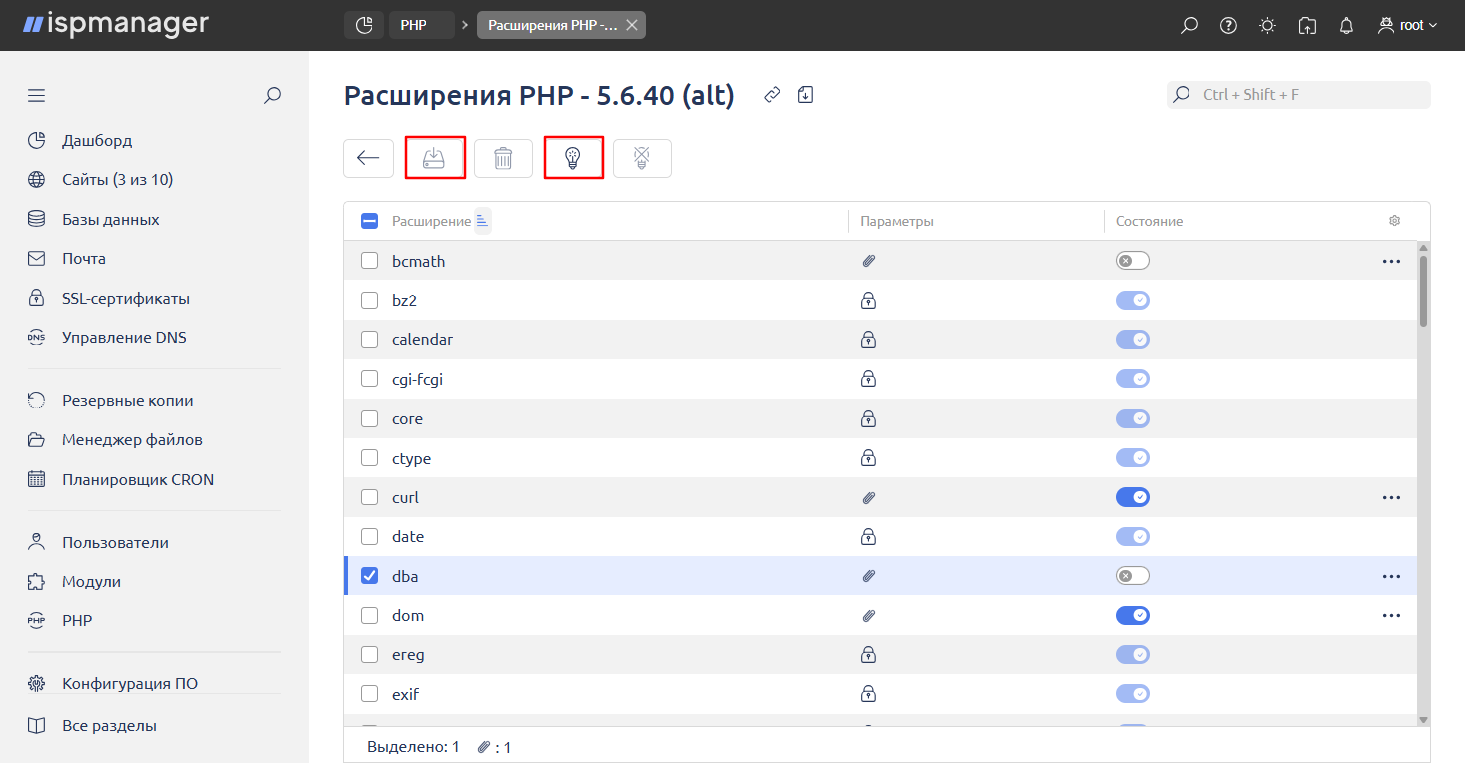Open notifications with the bell icon

[1346, 25]
